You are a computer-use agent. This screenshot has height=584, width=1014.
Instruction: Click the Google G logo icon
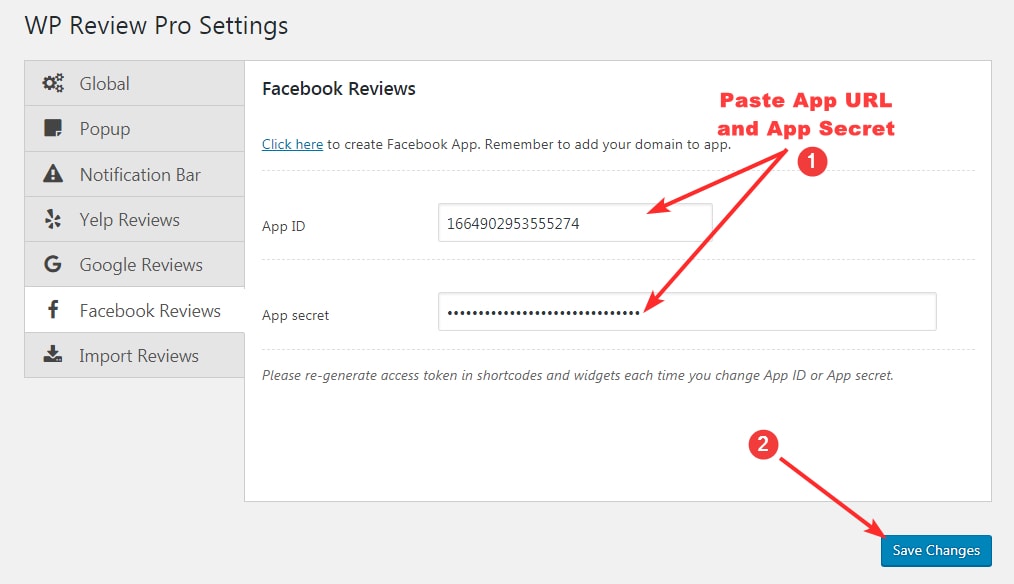click(x=53, y=265)
